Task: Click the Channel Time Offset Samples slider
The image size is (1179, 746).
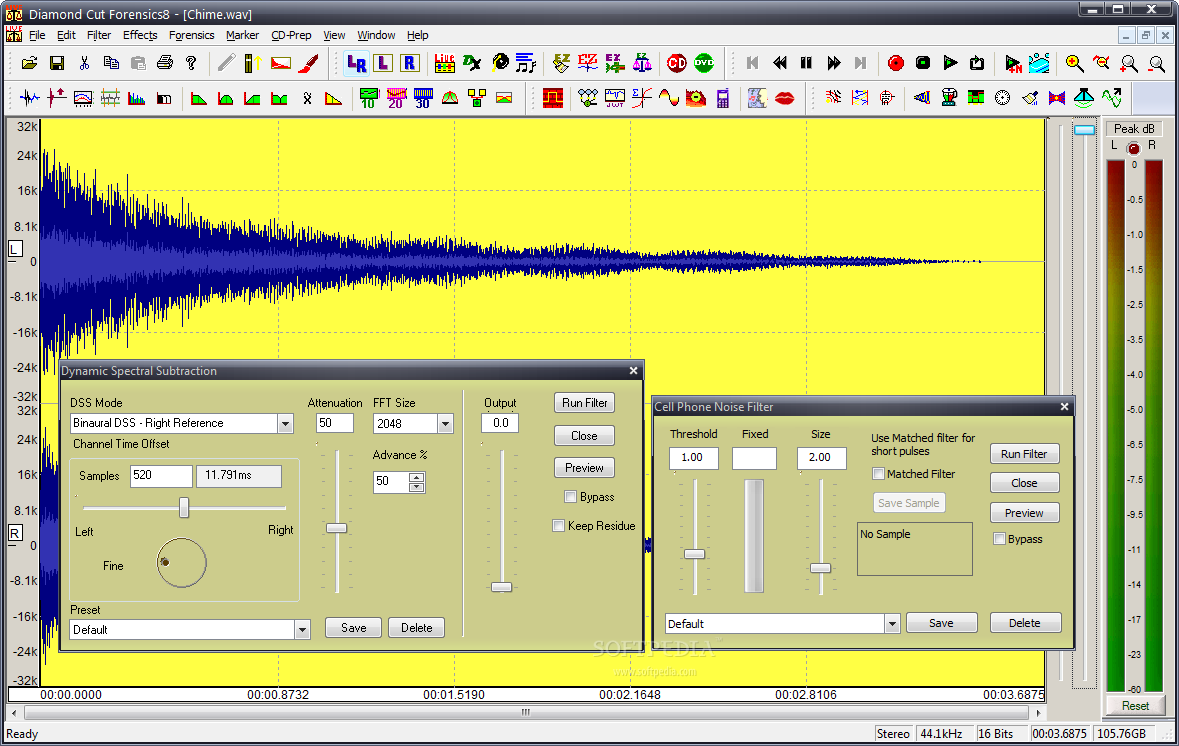Action: (183, 508)
